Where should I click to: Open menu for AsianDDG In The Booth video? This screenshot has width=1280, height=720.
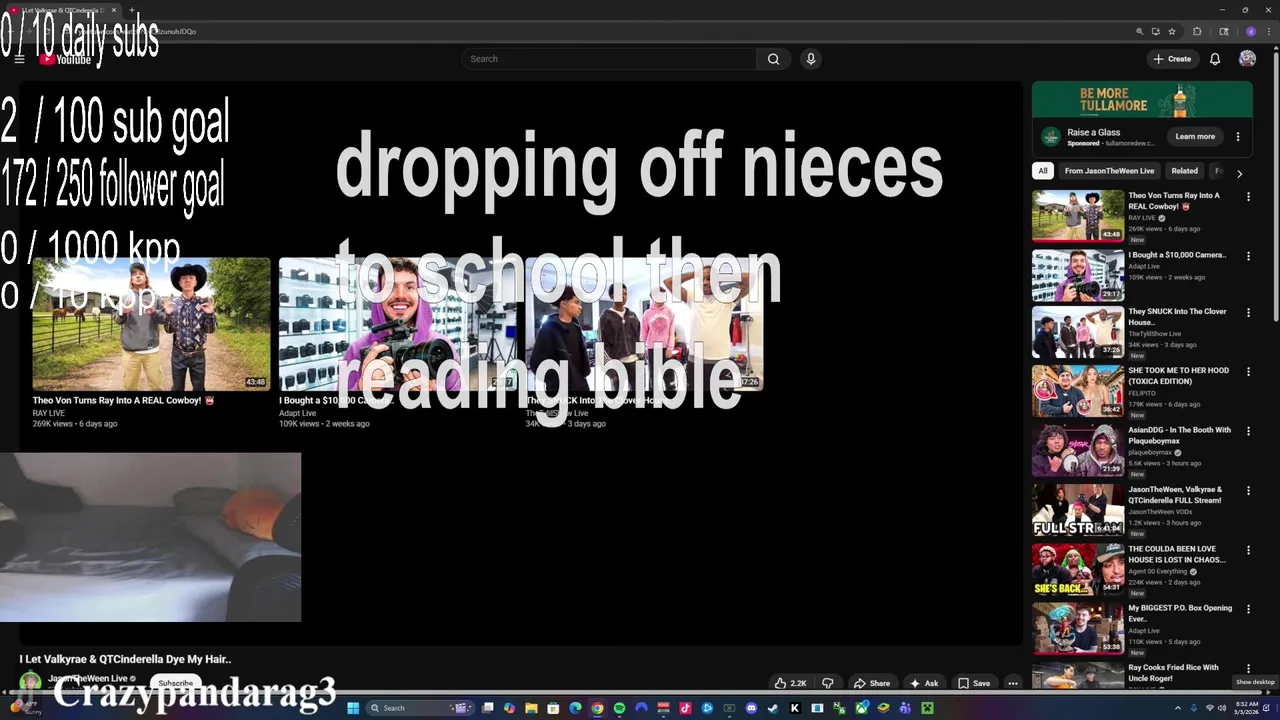coord(1248,431)
